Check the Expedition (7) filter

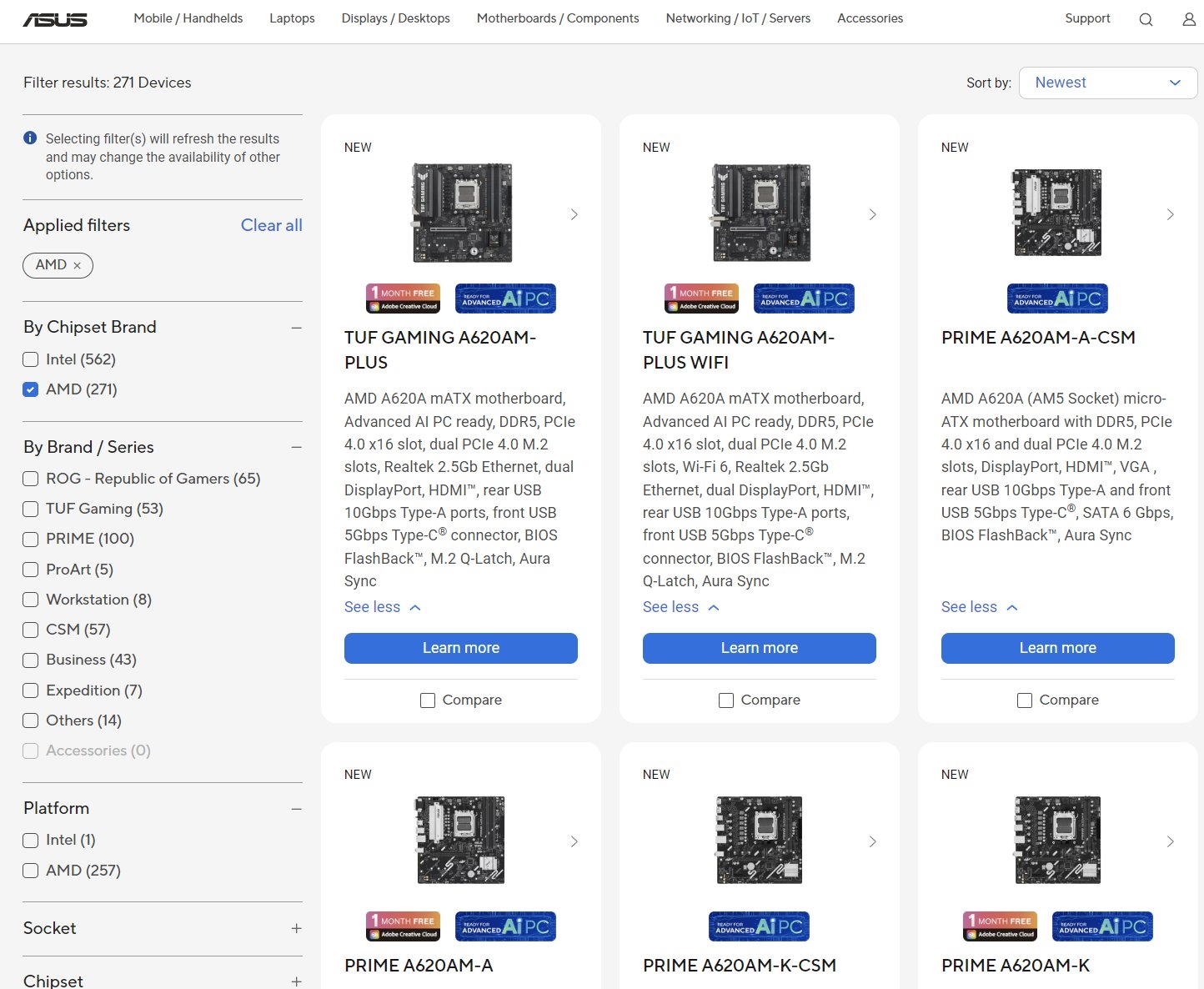(31, 690)
